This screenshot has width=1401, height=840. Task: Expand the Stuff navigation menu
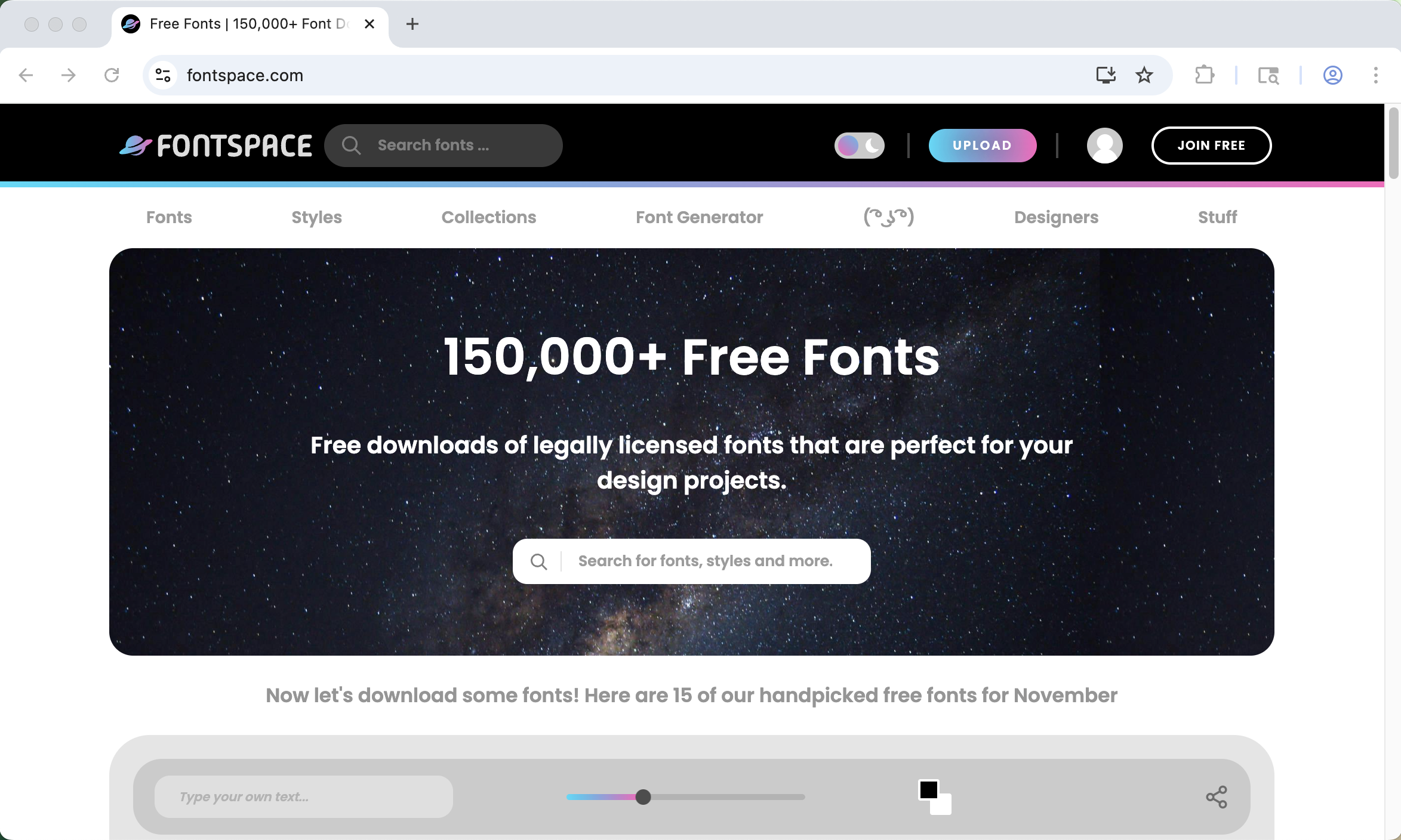(x=1217, y=217)
